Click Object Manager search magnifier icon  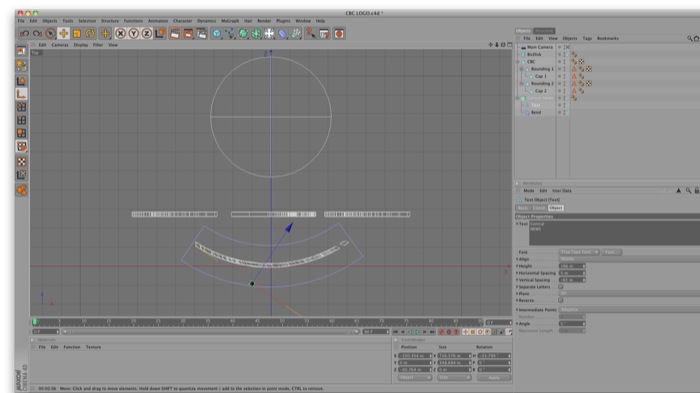[x=689, y=39]
